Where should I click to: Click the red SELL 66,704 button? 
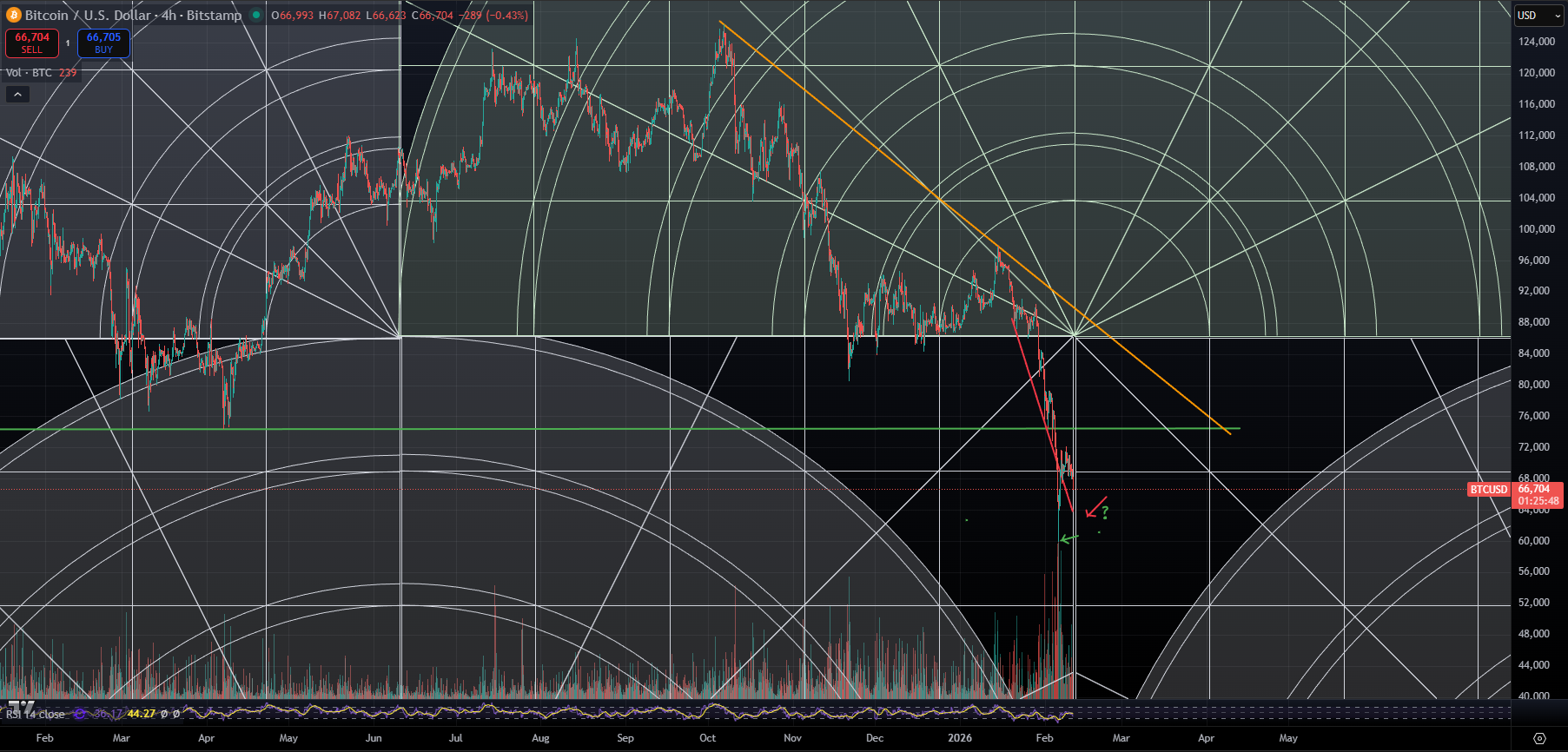tap(32, 43)
